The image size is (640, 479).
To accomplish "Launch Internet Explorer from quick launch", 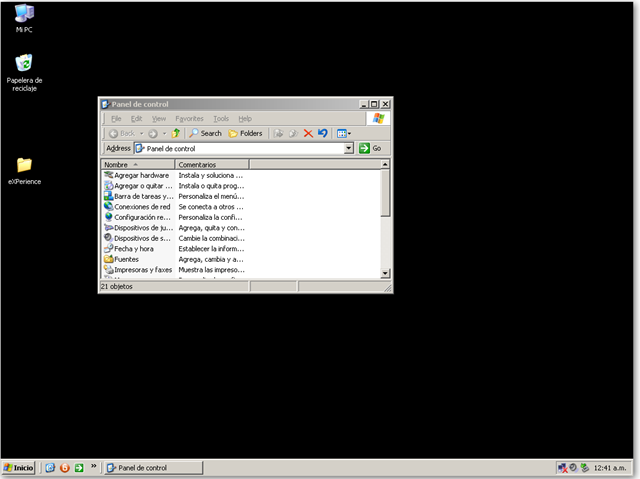I will click(50, 468).
